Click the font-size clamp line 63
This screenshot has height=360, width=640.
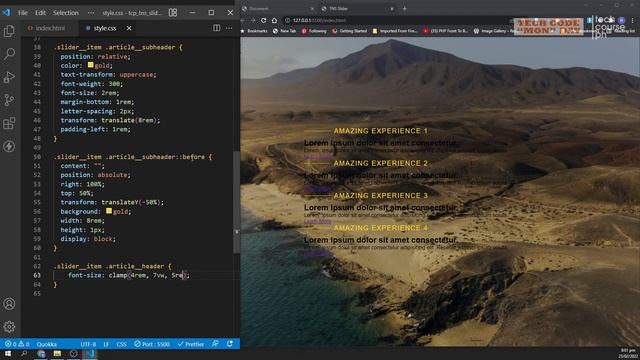(x=129, y=276)
